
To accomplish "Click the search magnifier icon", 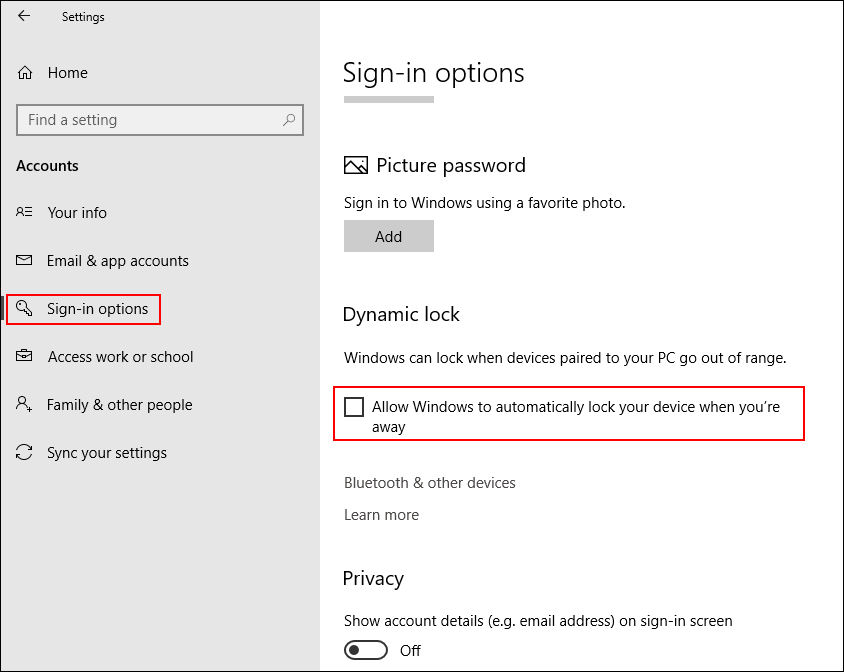I will (289, 120).
